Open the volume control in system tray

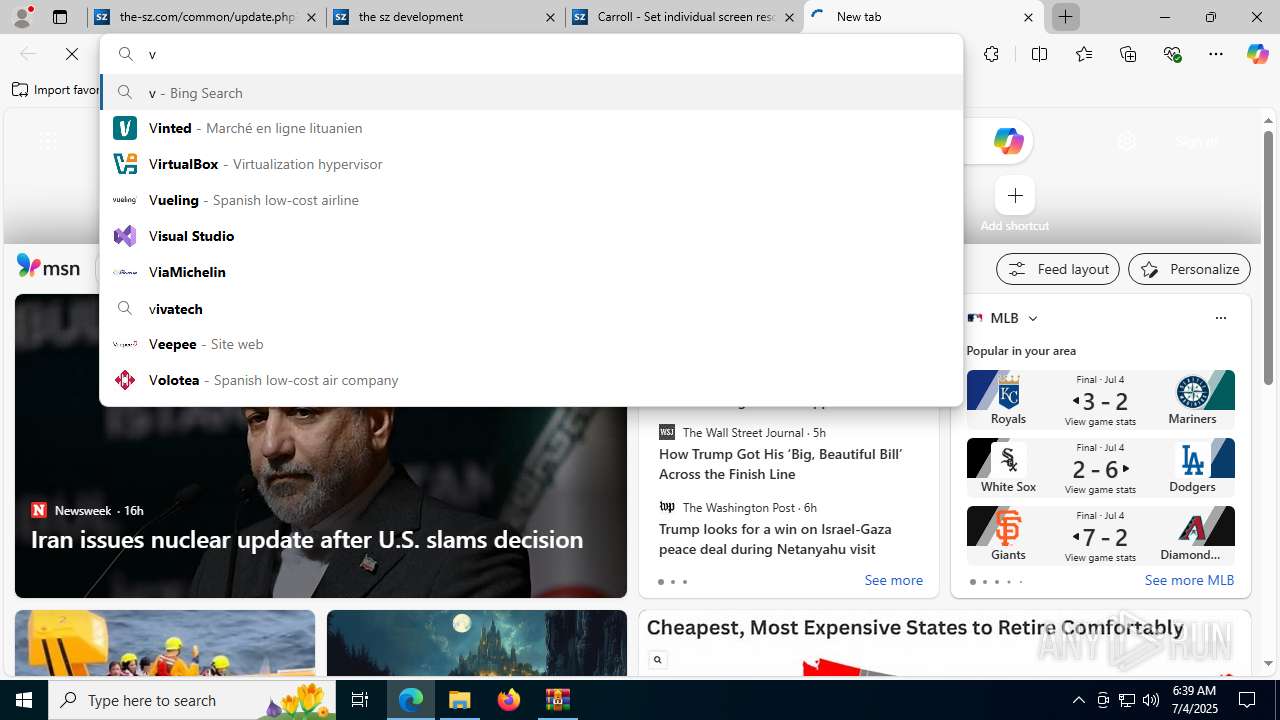click(1151, 700)
